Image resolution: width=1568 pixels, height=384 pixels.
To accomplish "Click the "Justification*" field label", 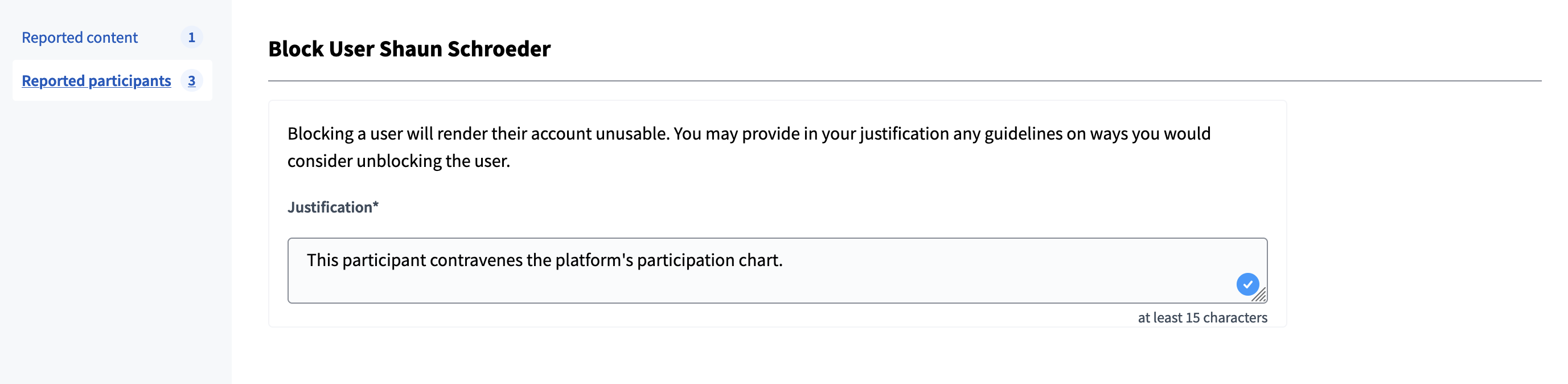I will click(333, 207).
